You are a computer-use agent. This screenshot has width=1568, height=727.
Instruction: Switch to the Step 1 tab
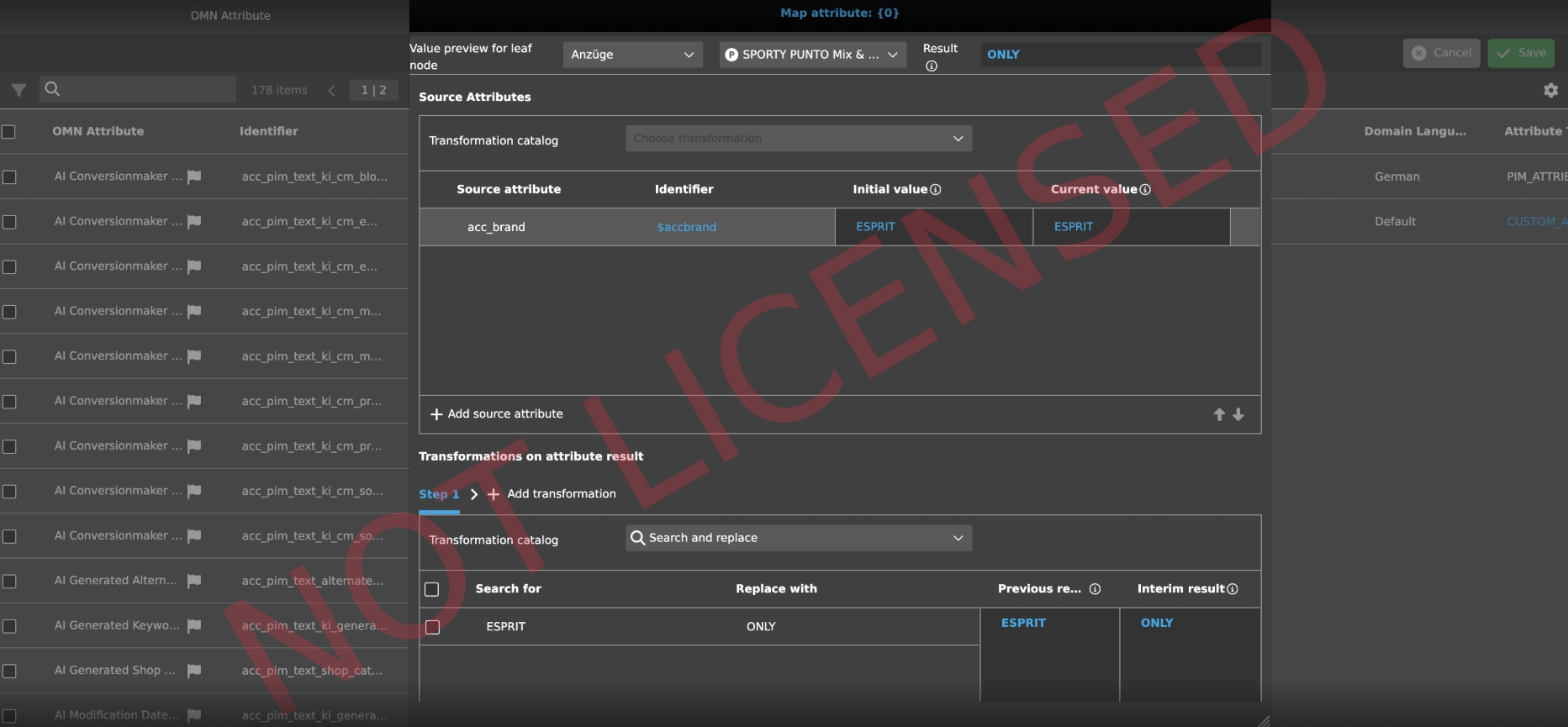tap(439, 494)
